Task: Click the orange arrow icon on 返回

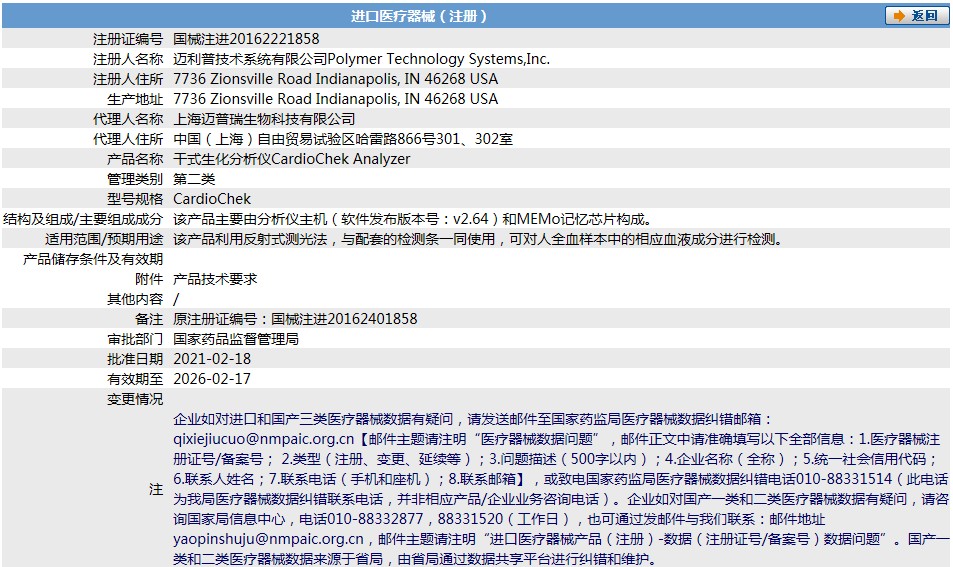Action: pyautogui.click(x=899, y=16)
